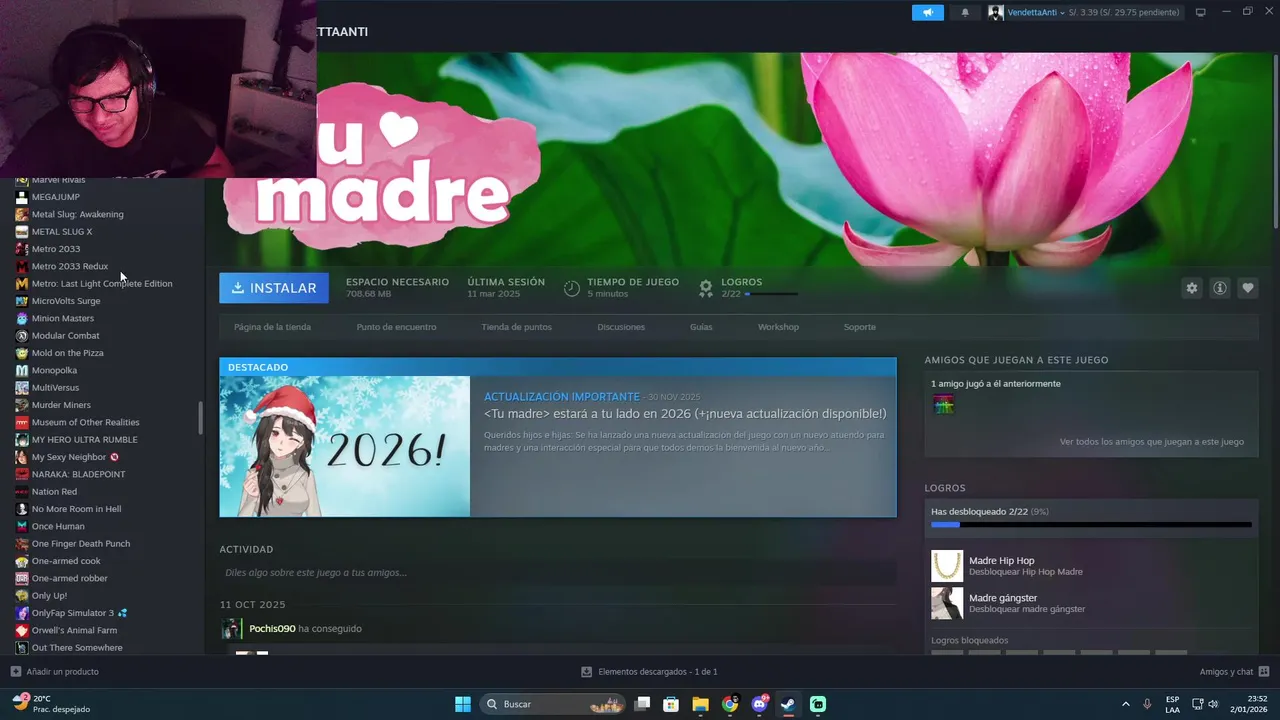Click the friend avatar who played previously
Image resolution: width=1280 pixels, height=720 pixels.
tap(943, 404)
